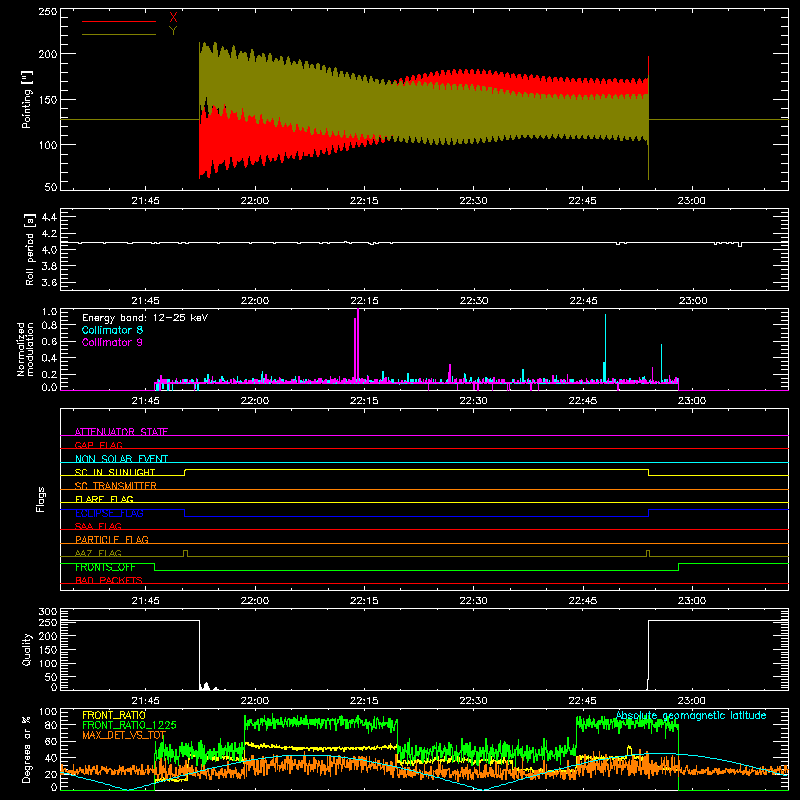Click the green FRONT_RATIO_1225 legend entry
Viewport: 800px width, 800px height.
[129, 725]
